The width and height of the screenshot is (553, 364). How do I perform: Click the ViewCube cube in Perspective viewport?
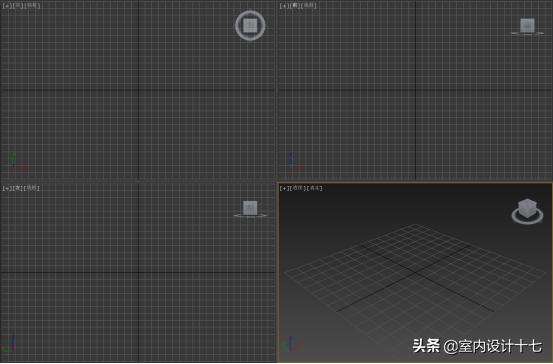(528, 208)
